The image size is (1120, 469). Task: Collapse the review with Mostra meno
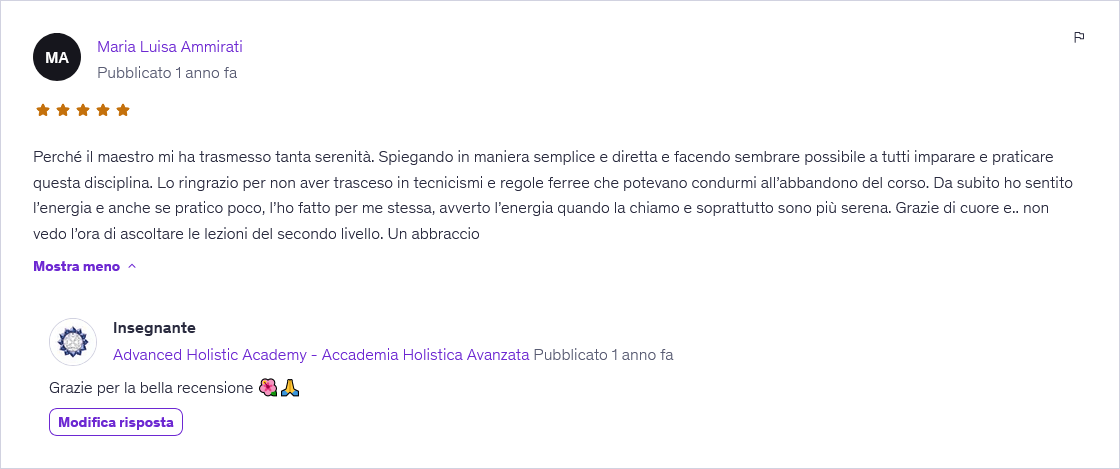(76, 266)
